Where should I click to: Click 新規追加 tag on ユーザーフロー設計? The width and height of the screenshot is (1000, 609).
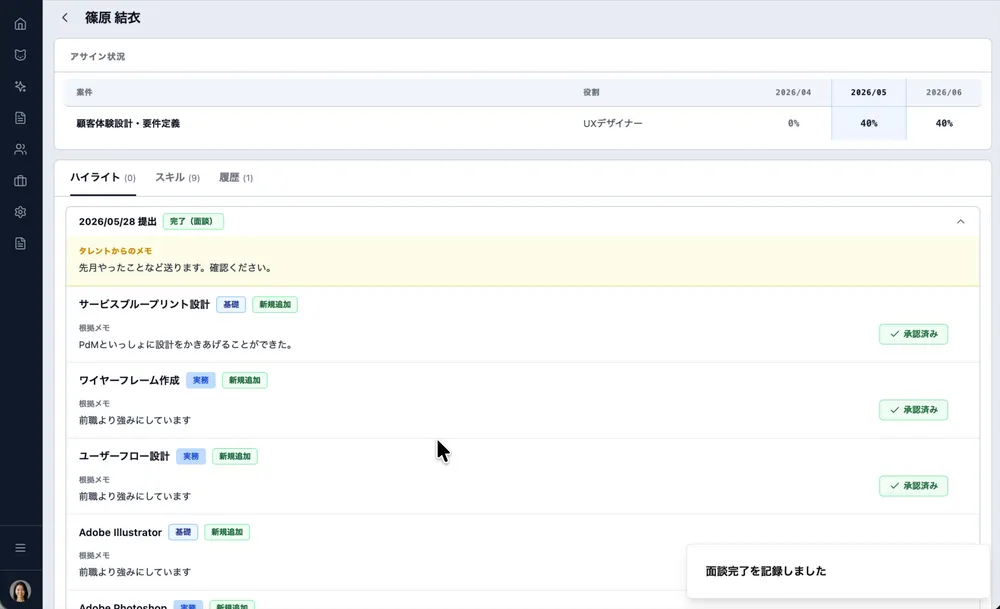tap(235, 456)
